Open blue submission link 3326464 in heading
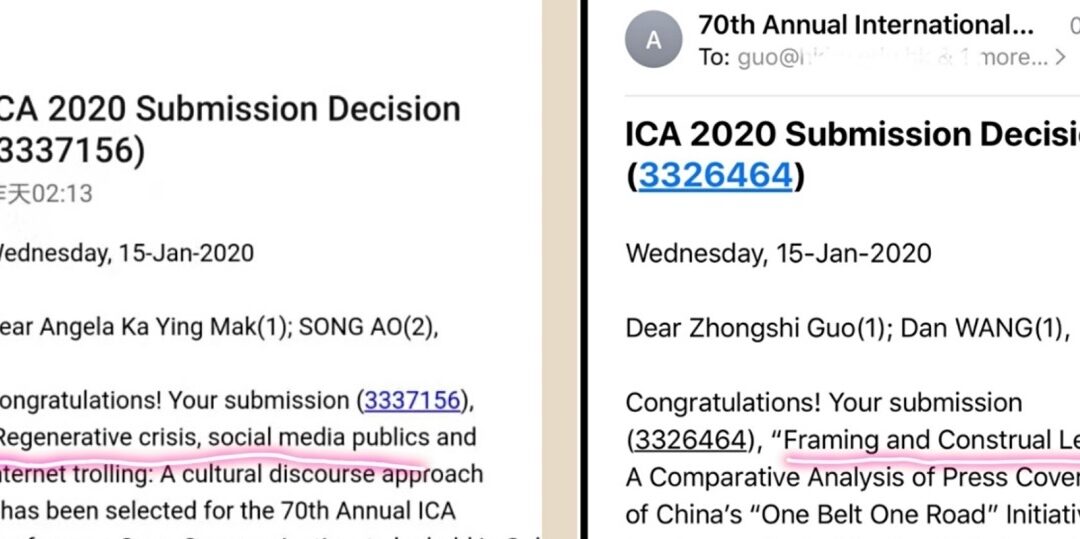The width and height of the screenshot is (1080, 539). (716, 176)
